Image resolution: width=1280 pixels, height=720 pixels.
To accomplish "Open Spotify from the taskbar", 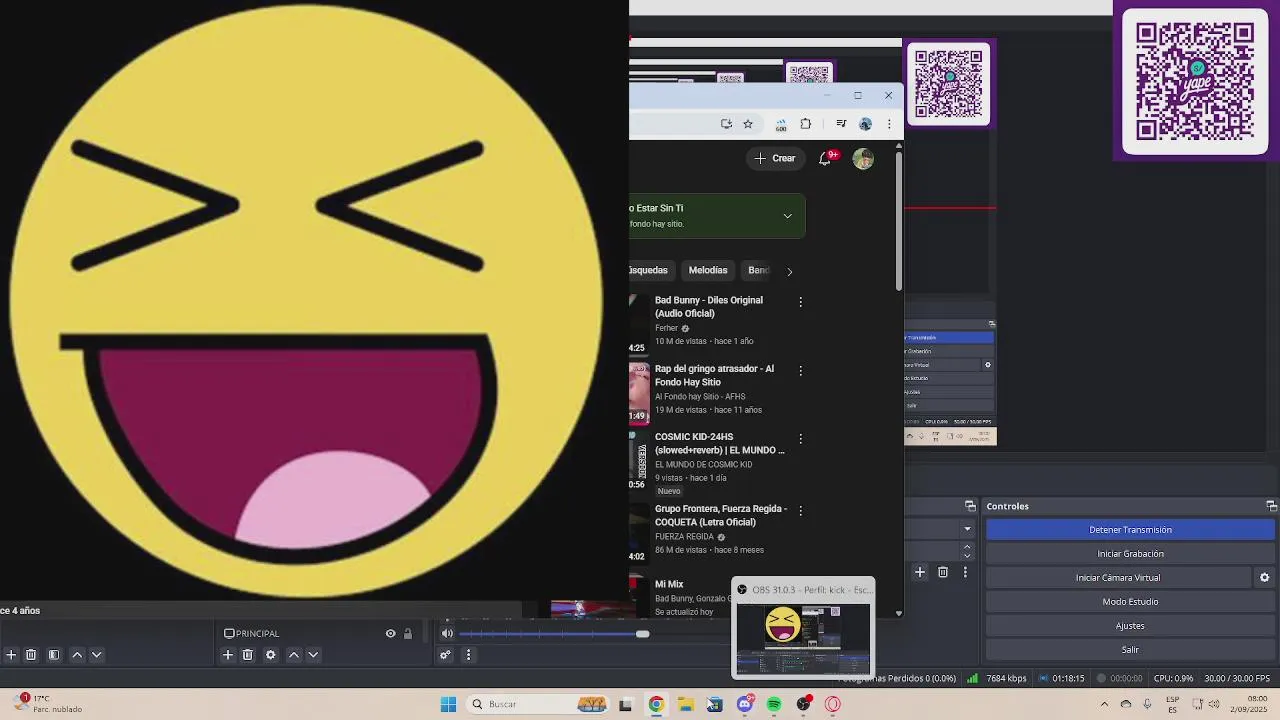I will pos(774,704).
